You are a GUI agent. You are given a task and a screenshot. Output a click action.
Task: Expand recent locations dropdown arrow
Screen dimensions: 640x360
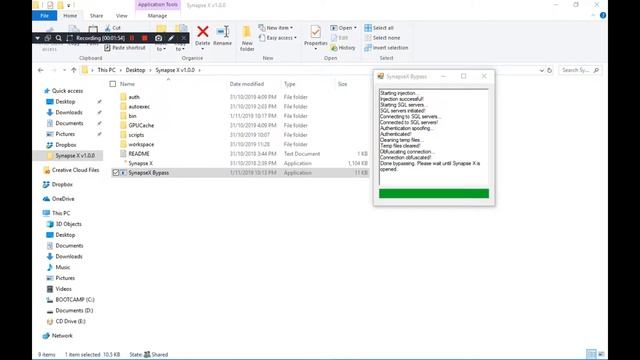pyautogui.click(x=64, y=70)
